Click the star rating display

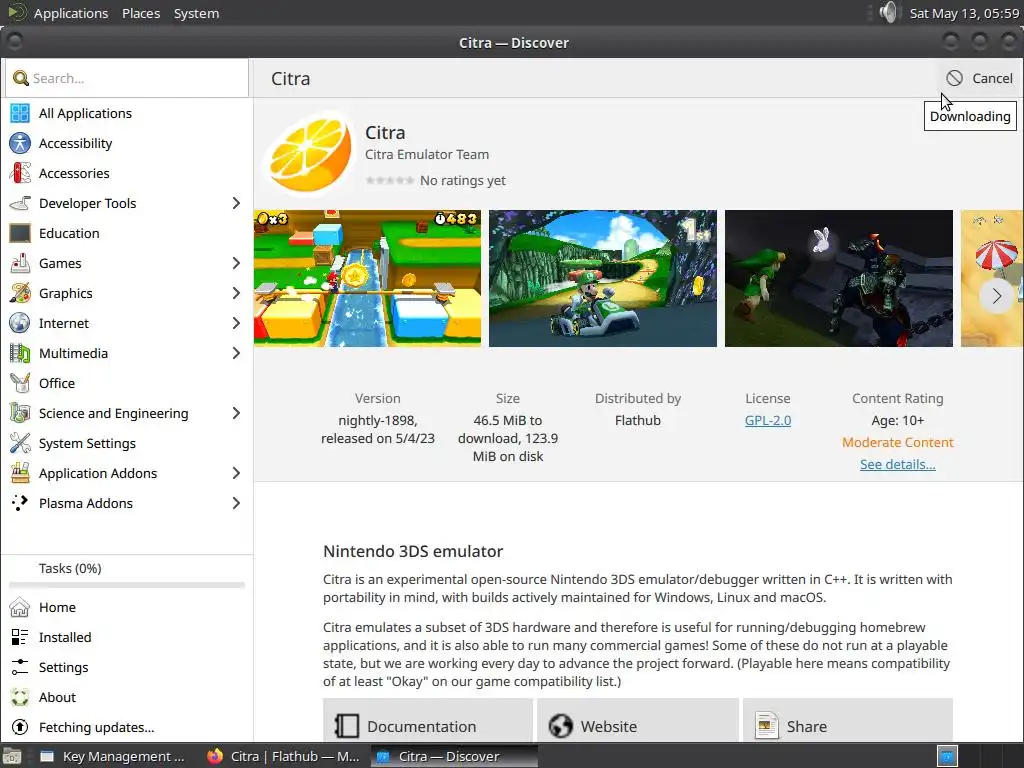click(x=389, y=180)
